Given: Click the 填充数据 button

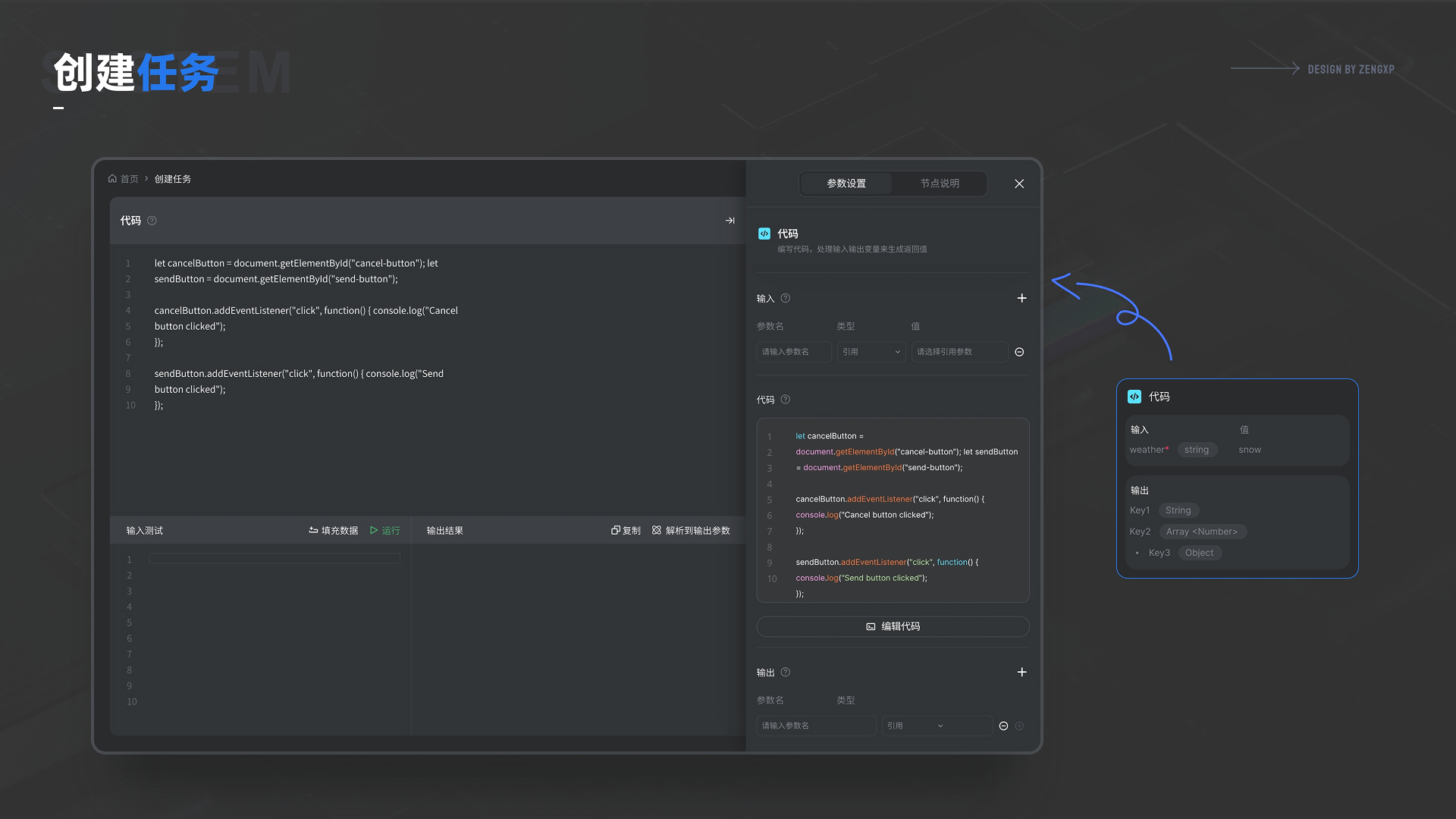Looking at the screenshot, I should [x=334, y=531].
